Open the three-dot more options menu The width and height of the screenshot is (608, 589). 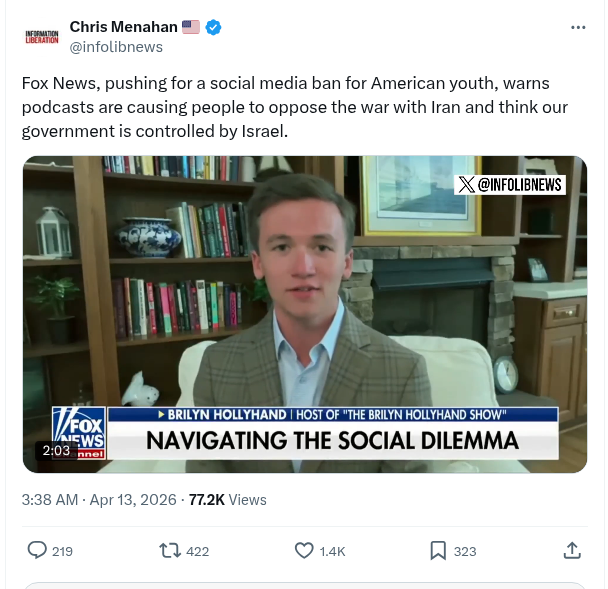[x=578, y=27]
